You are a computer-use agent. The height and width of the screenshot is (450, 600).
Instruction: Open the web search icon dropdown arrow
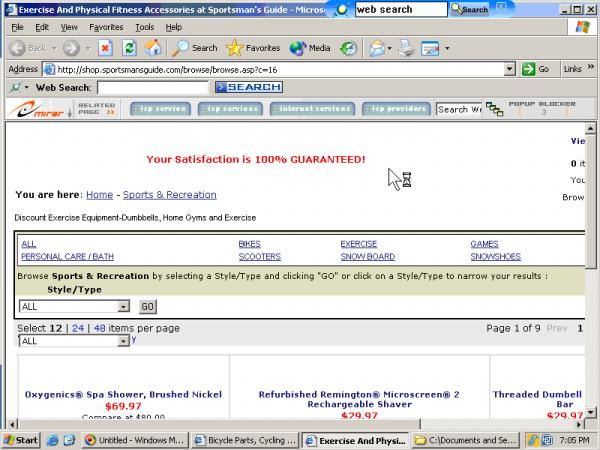coord(26,88)
